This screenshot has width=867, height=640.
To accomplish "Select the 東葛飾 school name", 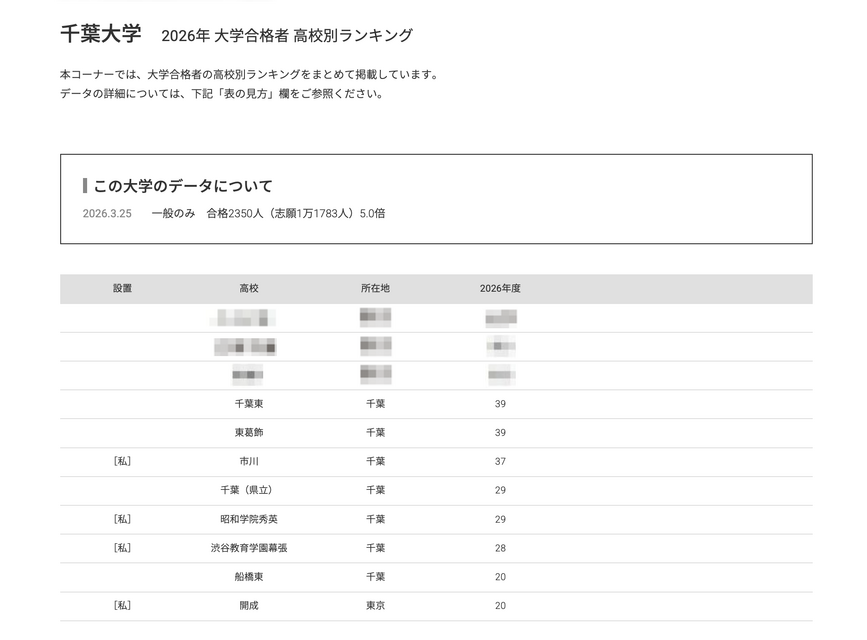I will point(249,433).
